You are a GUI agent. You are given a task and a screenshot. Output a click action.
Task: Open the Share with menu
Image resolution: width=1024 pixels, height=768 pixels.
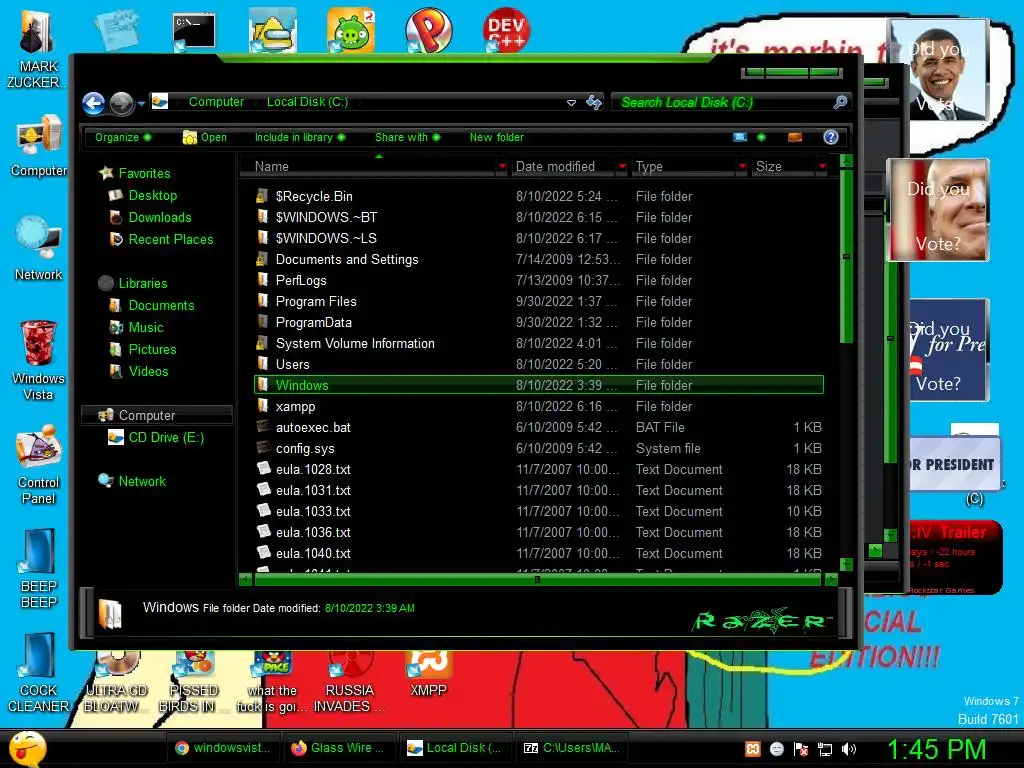point(408,137)
